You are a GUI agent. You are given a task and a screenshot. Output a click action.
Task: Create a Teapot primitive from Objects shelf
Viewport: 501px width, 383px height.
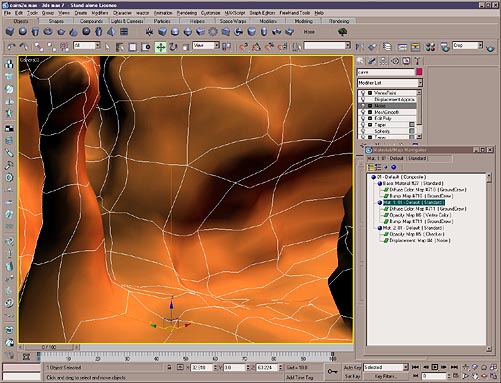61,32
